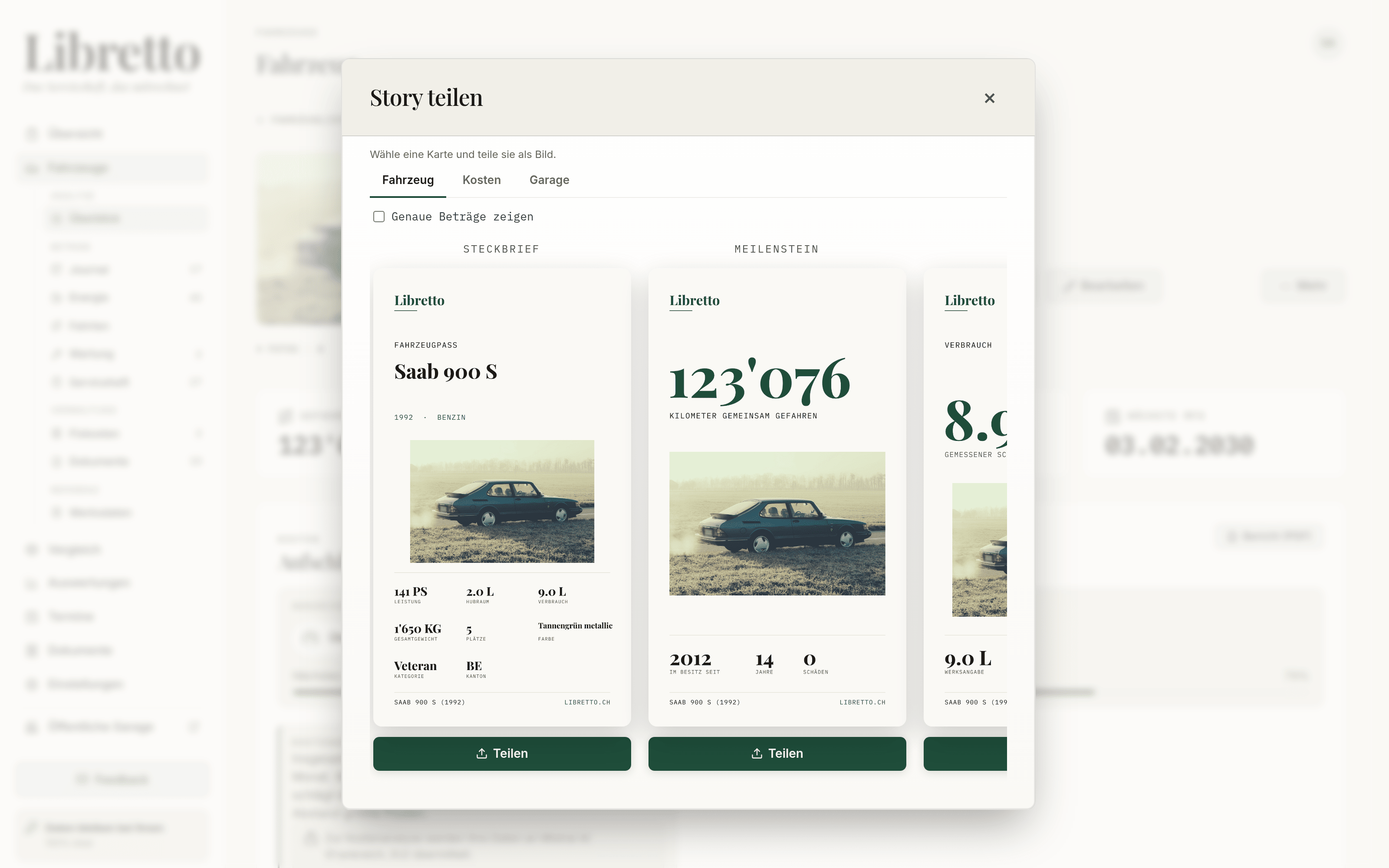1389x868 pixels.
Task: Click the Veteran Kategorie value
Action: pos(415,666)
